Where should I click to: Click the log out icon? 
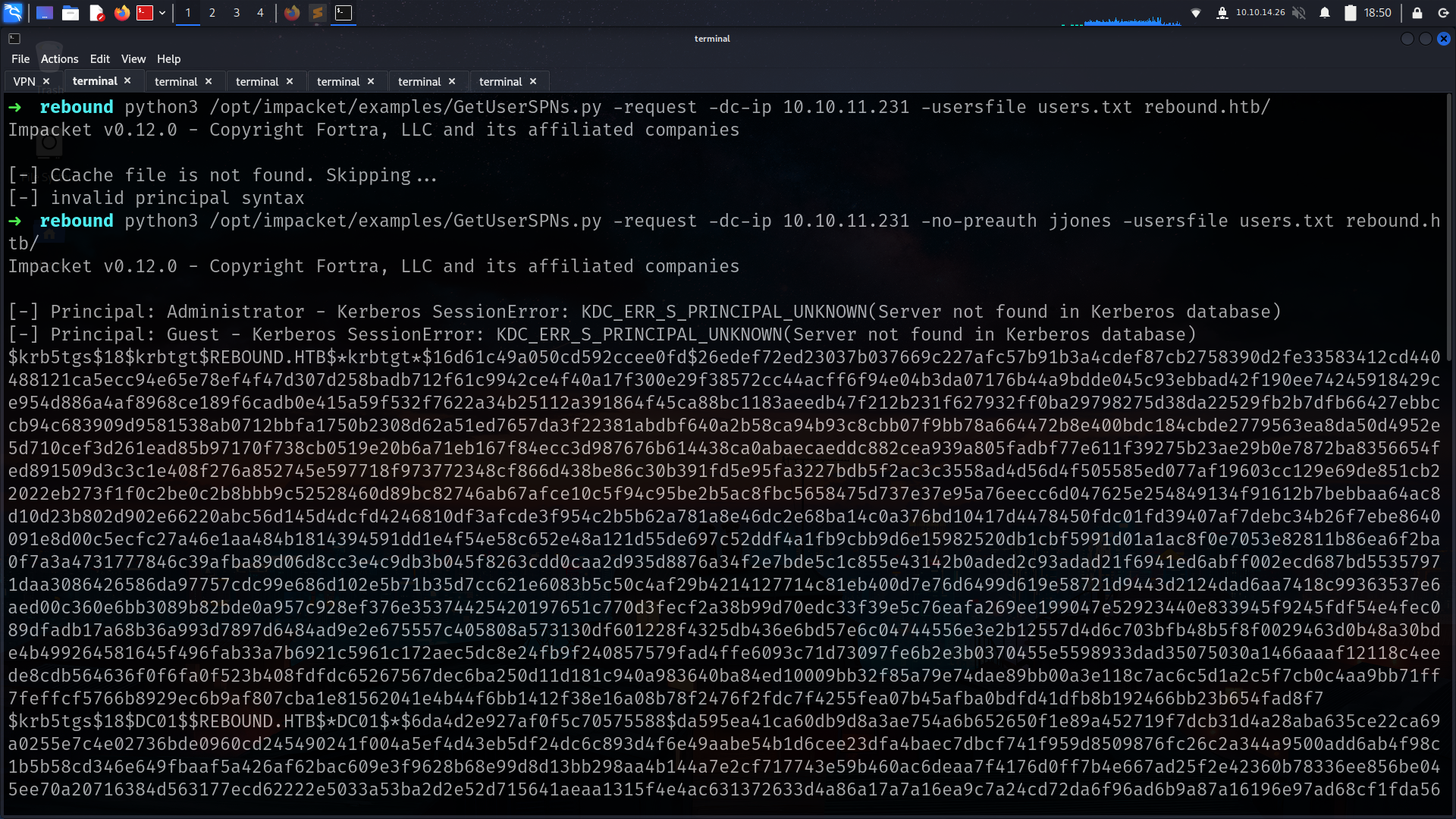(x=1442, y=13)
